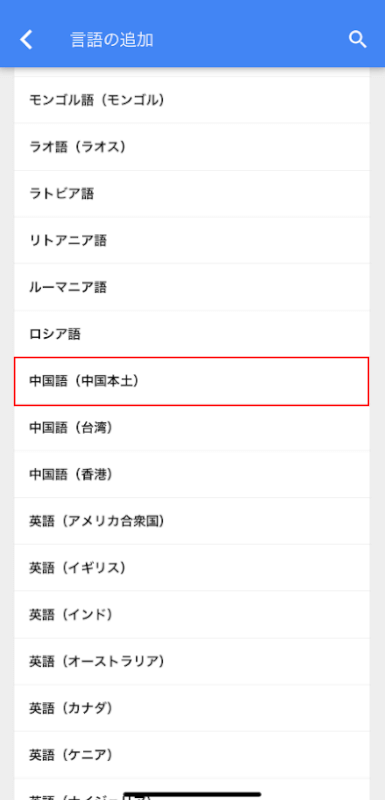Viewport: 385px width, 800px height.
Task: Choose ロシア語 in the list
Action: click(x=192, y=334)
